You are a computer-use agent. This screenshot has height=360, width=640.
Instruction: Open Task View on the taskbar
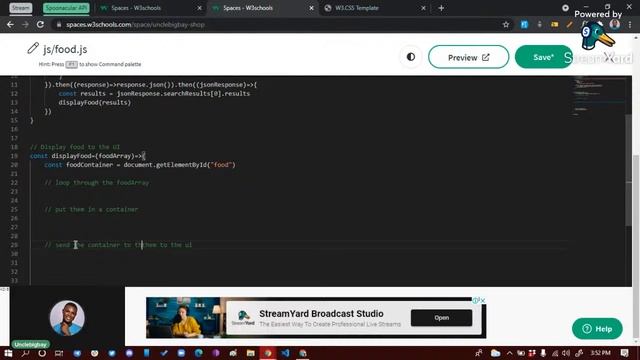click(59, 353)
